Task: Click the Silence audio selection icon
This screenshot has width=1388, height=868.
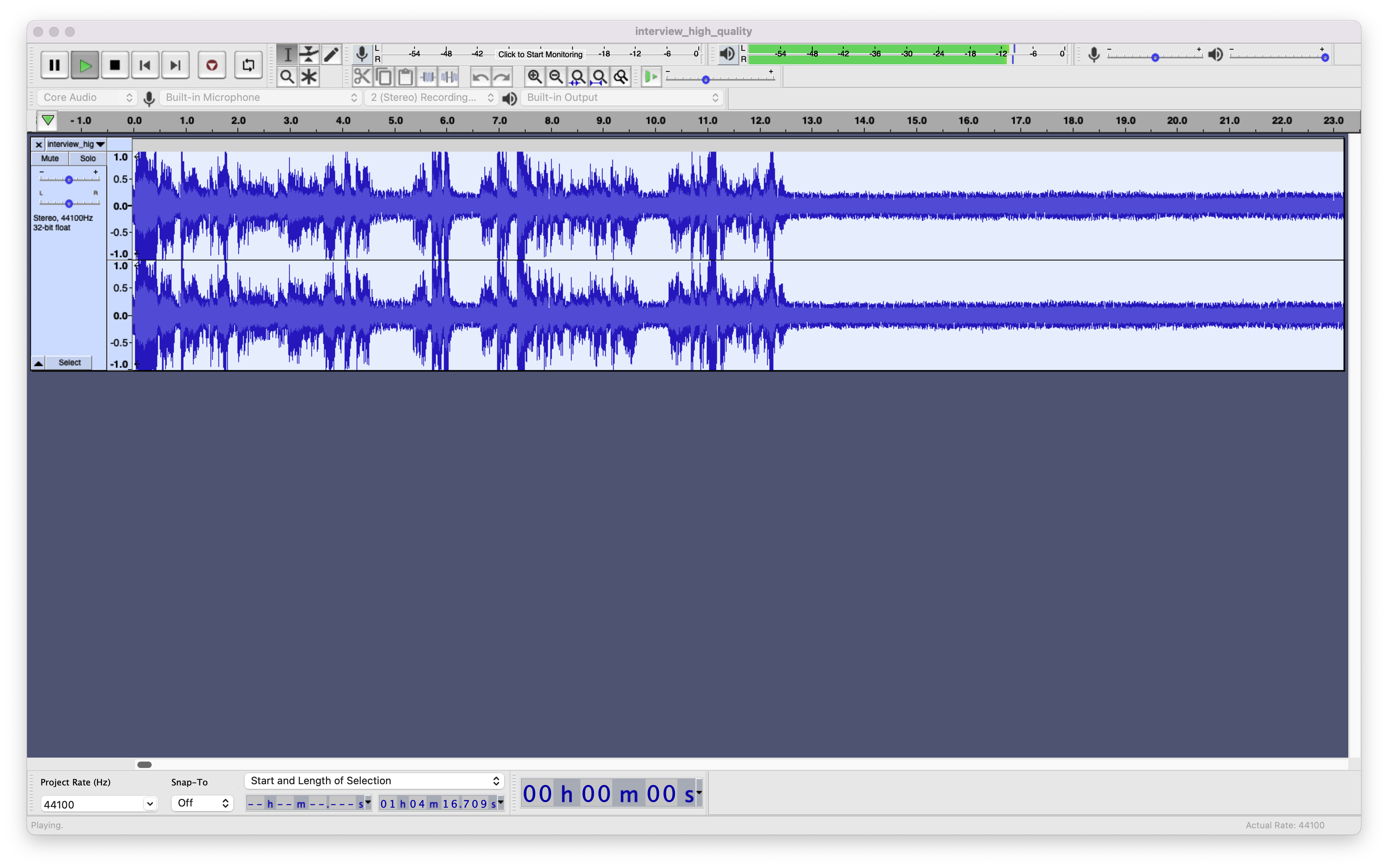Action: 449,76
